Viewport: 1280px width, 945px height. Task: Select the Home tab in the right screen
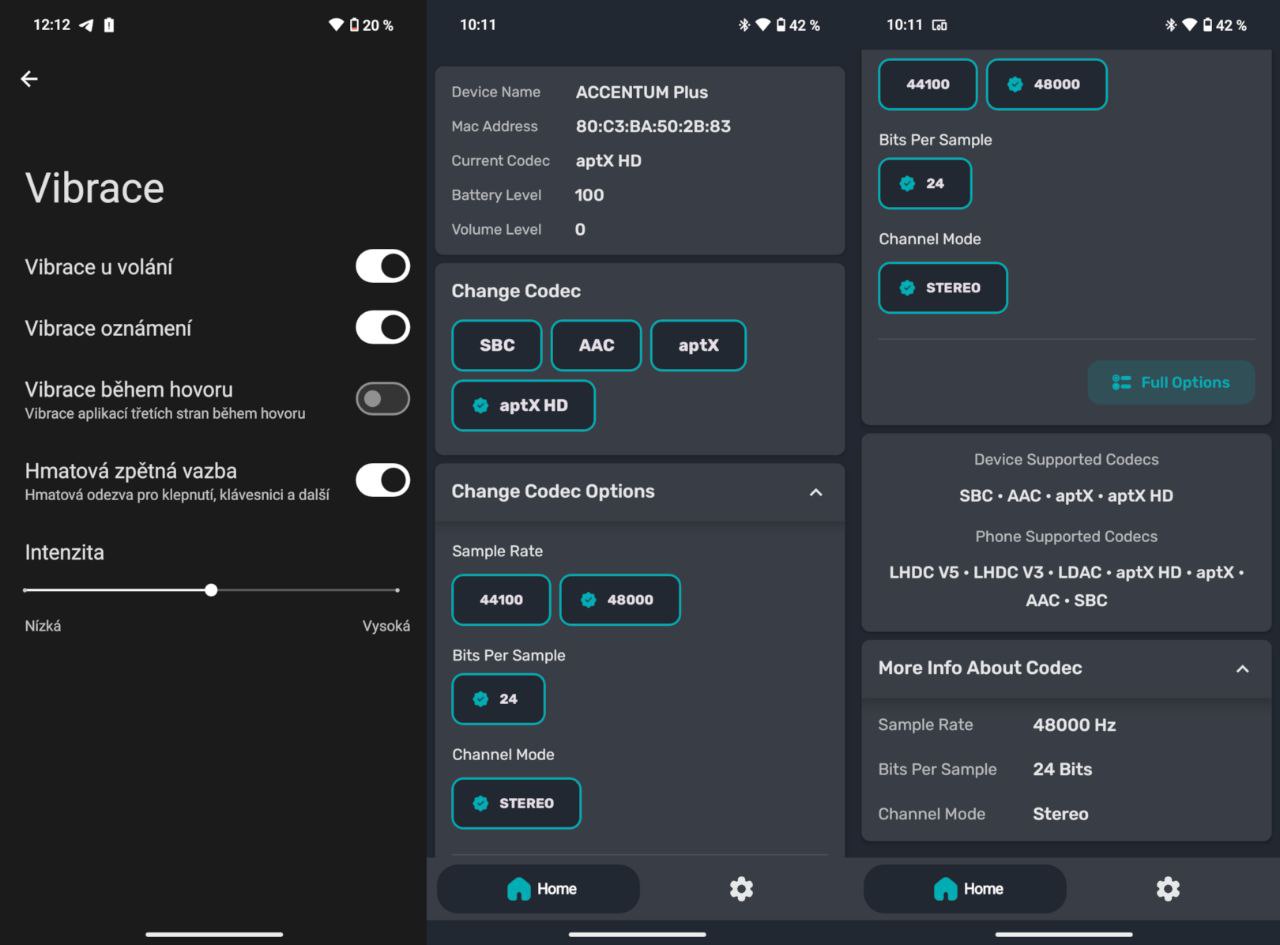(x=965, y=888)
